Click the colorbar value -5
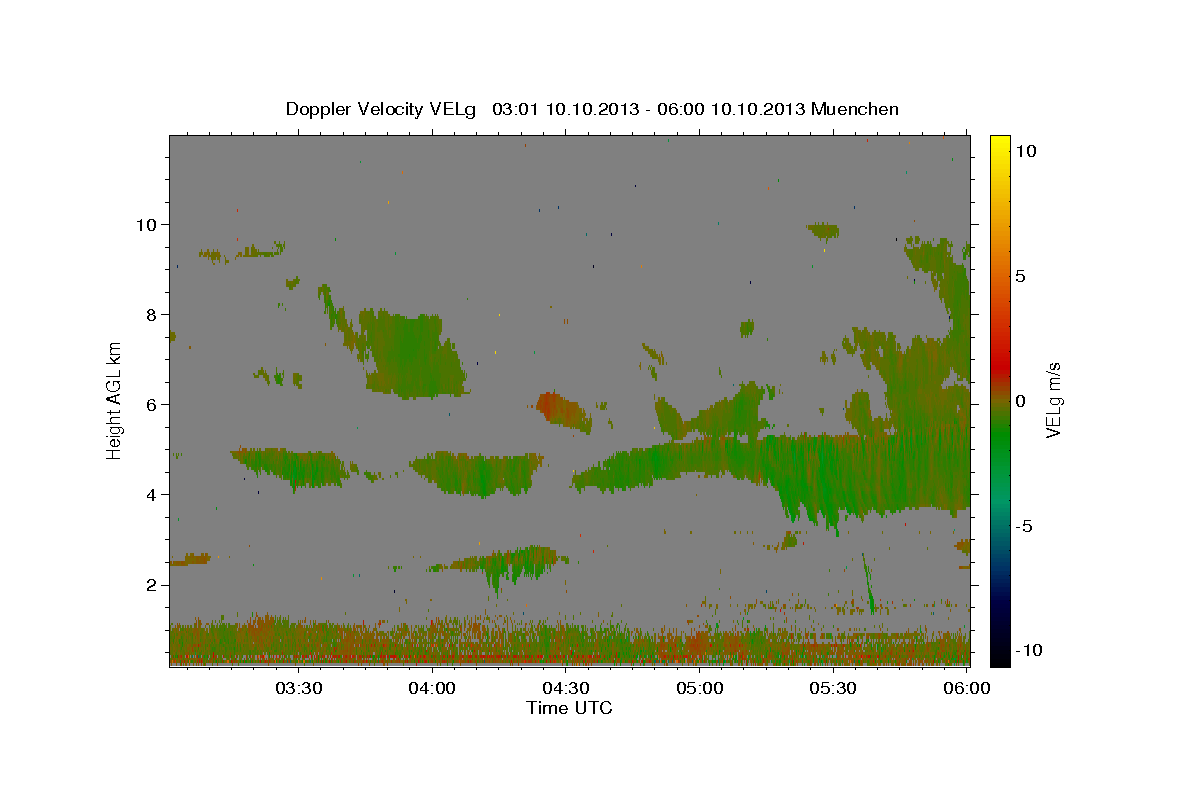1200x800 pixels. click(x=1026, y=526)
